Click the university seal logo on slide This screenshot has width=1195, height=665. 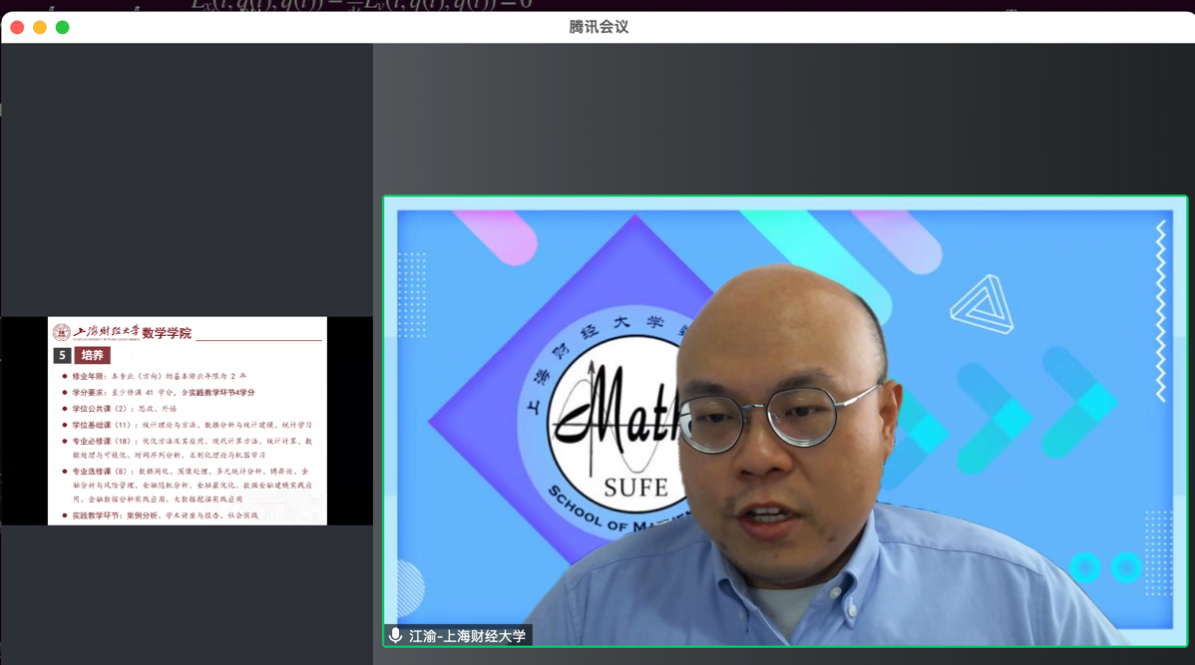[62, 332]
